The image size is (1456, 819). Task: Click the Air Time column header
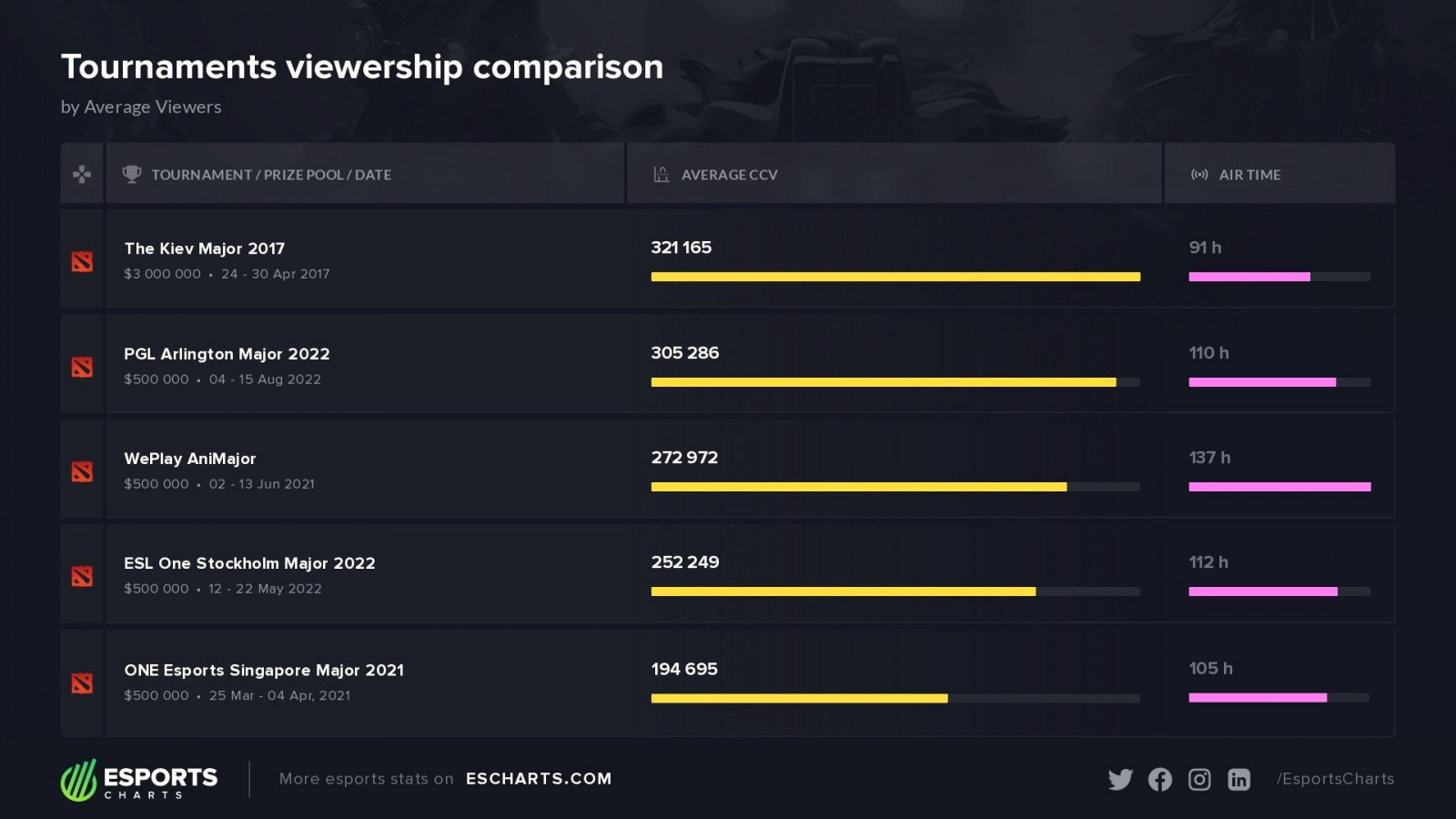[x=1249, y=175]
